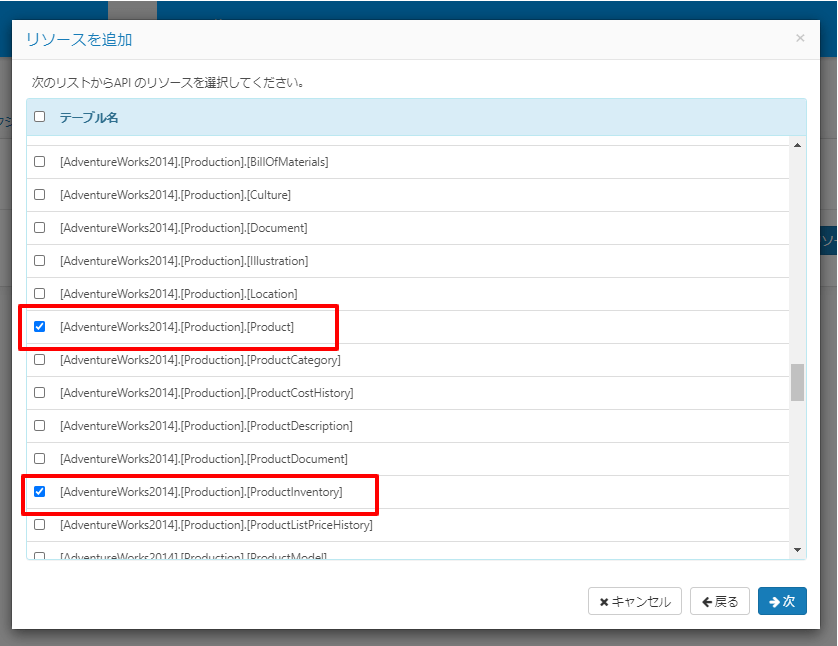Click the scroll down arrow of the table list
The width and height of the screenshot is (838, 646).
(x=797, y=550)
